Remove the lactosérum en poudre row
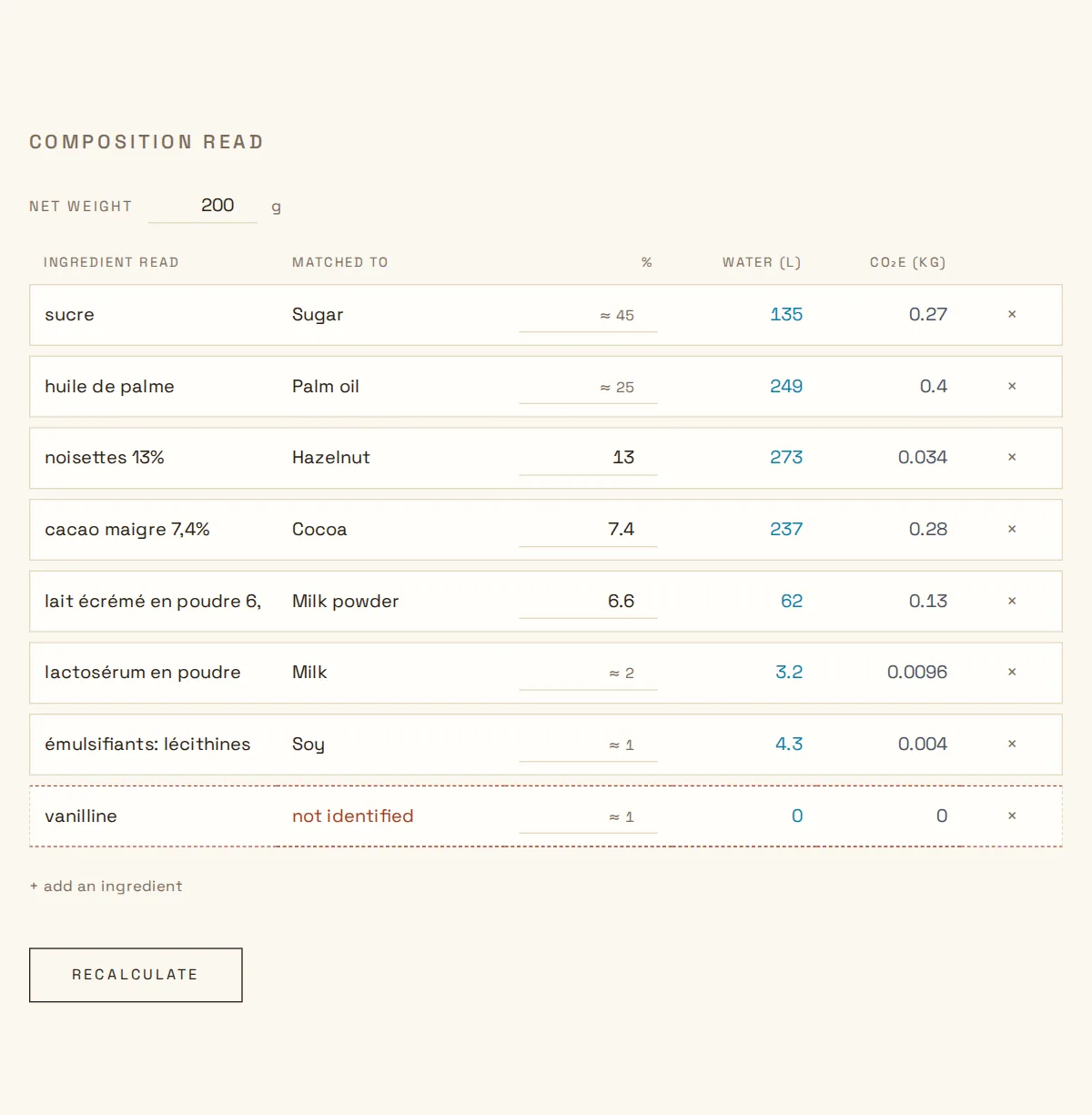The height and width of the screenshot is (1115, 1092). (x=1012, y=673)
